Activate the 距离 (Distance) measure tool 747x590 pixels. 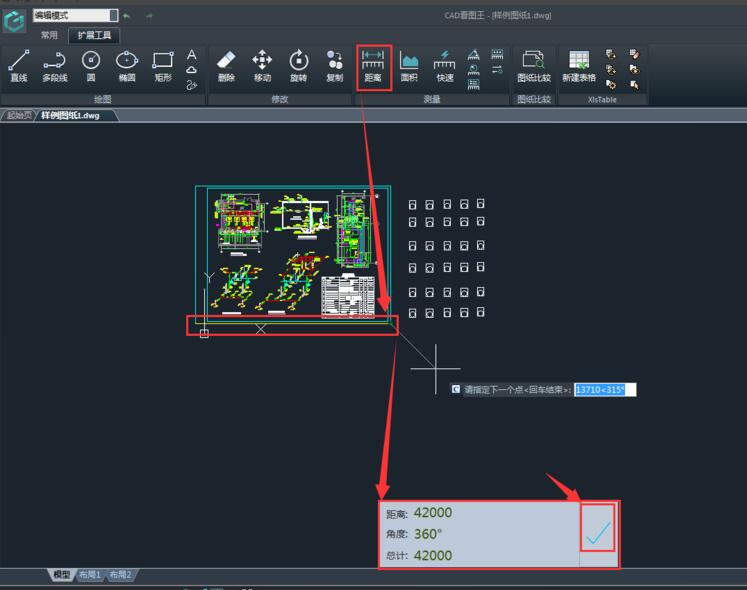tap(373, 66)
